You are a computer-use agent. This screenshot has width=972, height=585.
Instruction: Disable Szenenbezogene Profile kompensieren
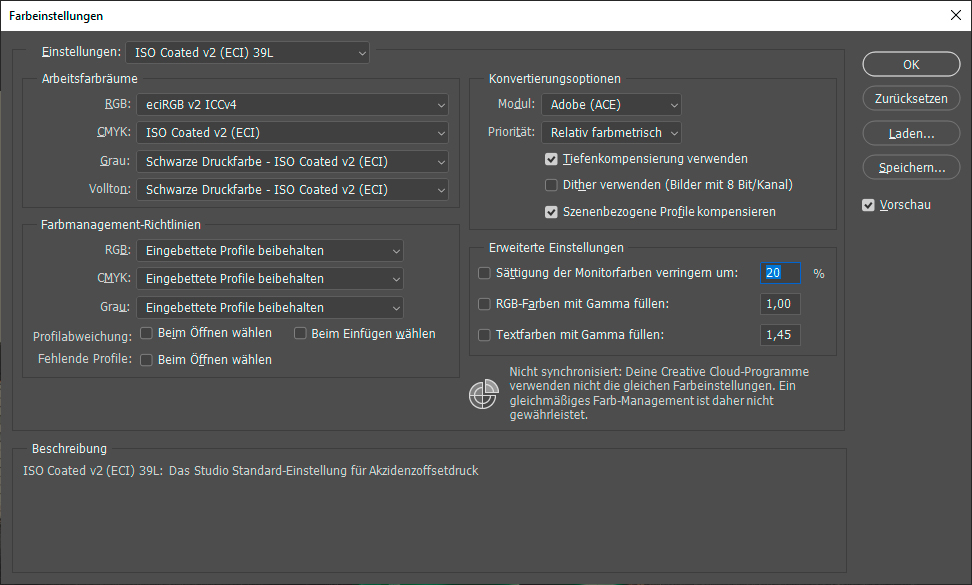pos(551,211)
